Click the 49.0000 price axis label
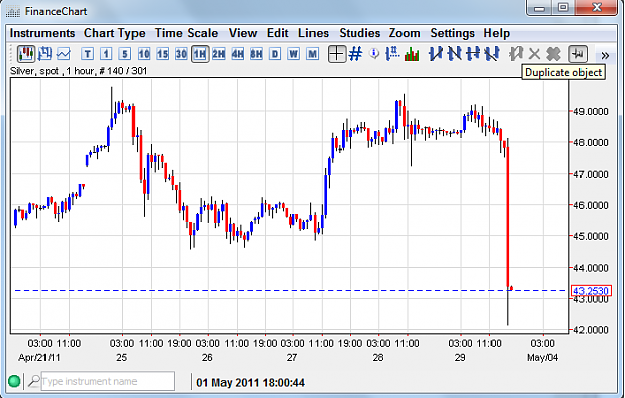 591,111
